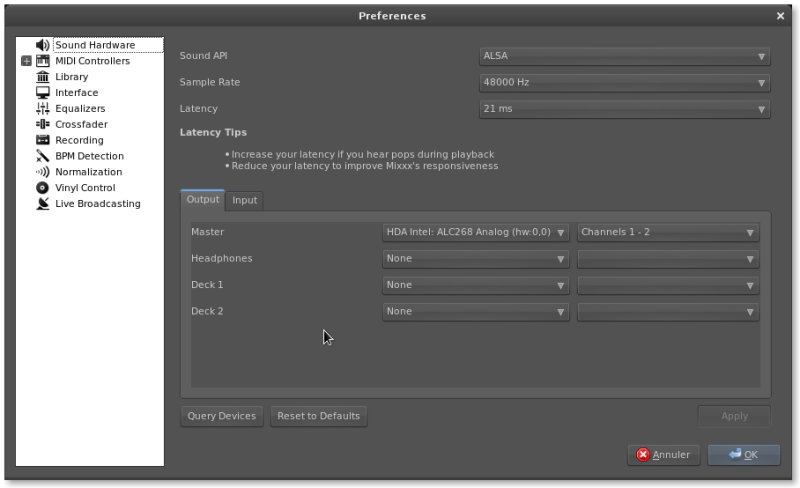Image resolution: width=800 pixels, height=488 pixels.
Task: Open the MIDI Controllers preferences page
Action: coord(92,61)
